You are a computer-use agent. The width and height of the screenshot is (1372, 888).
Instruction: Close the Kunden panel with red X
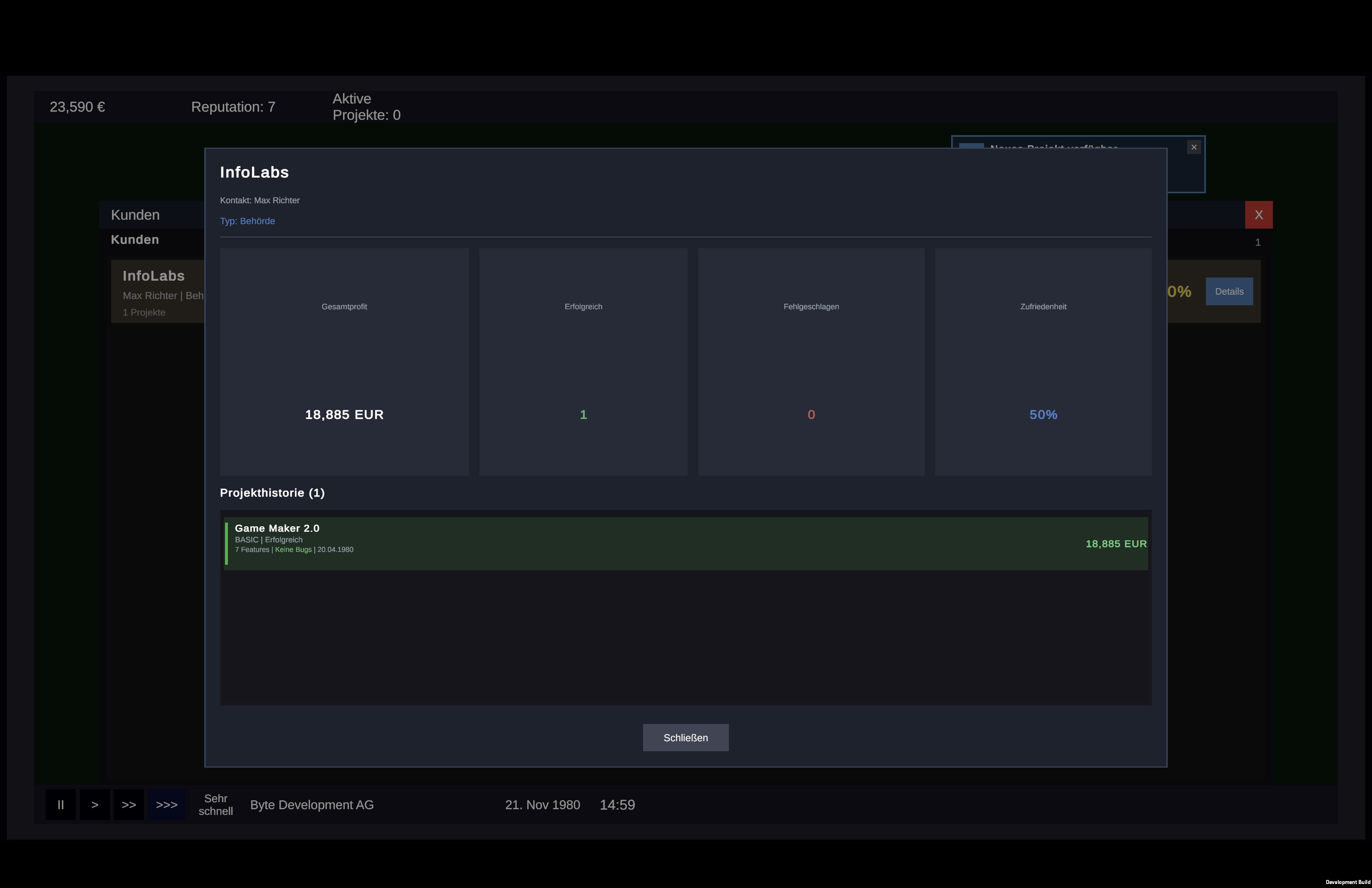point(1259,214)
